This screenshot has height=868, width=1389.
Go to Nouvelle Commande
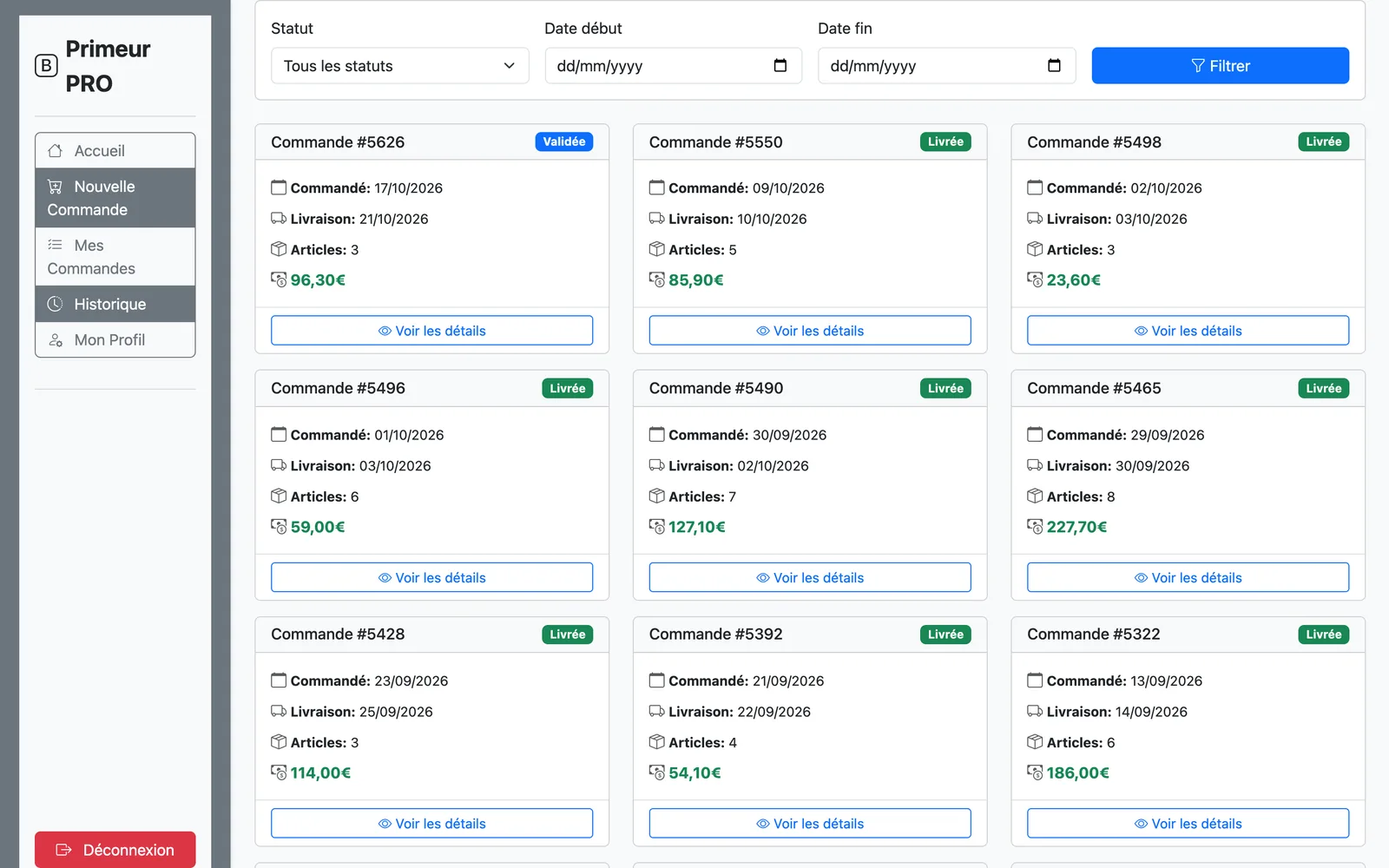pyautogui.click(x=115, y=198)
